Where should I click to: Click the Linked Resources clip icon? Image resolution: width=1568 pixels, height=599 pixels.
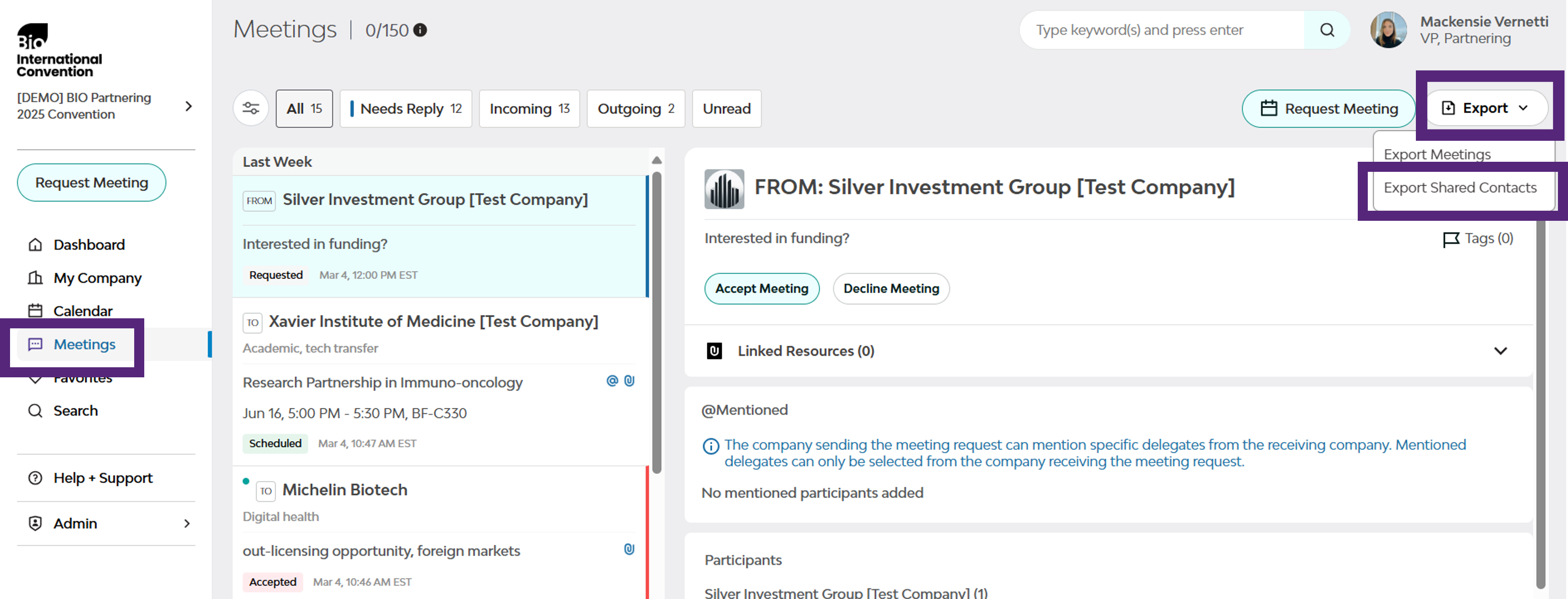(x=715, y=351)
